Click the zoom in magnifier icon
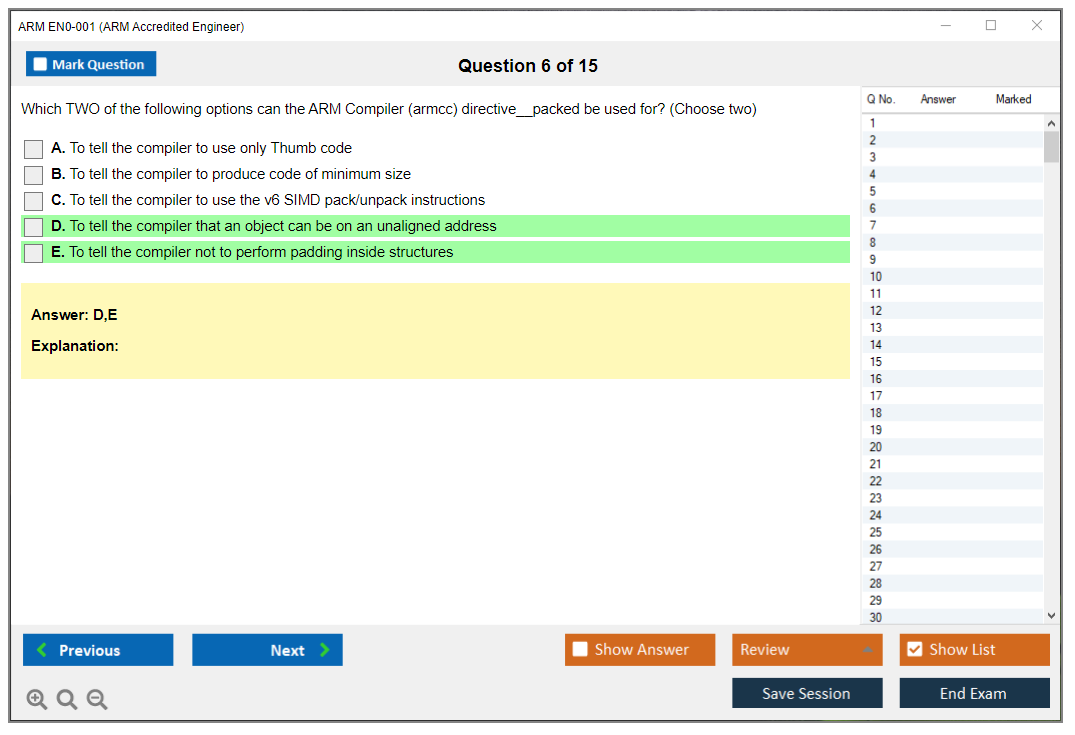Image resolution: width=1075 pixels, height=735 pixels. pos(37,700)
